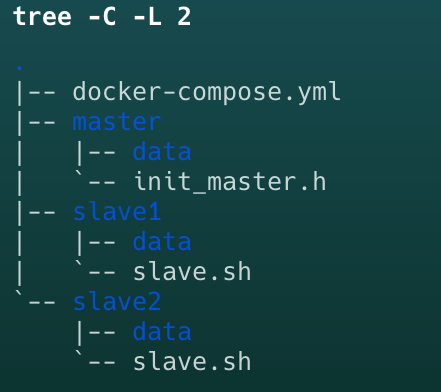
Task: Click the branch connector before docker-compose.yml
Action: coord(36,92)
